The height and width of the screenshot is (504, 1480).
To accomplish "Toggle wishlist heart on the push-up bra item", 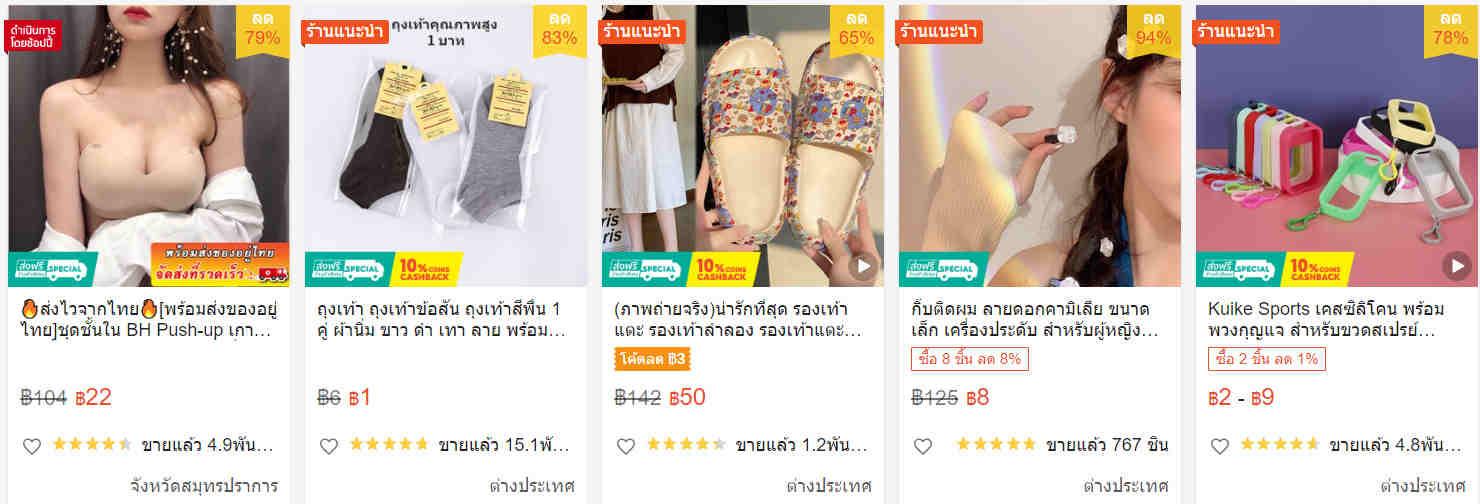I will tap(32, 446).
